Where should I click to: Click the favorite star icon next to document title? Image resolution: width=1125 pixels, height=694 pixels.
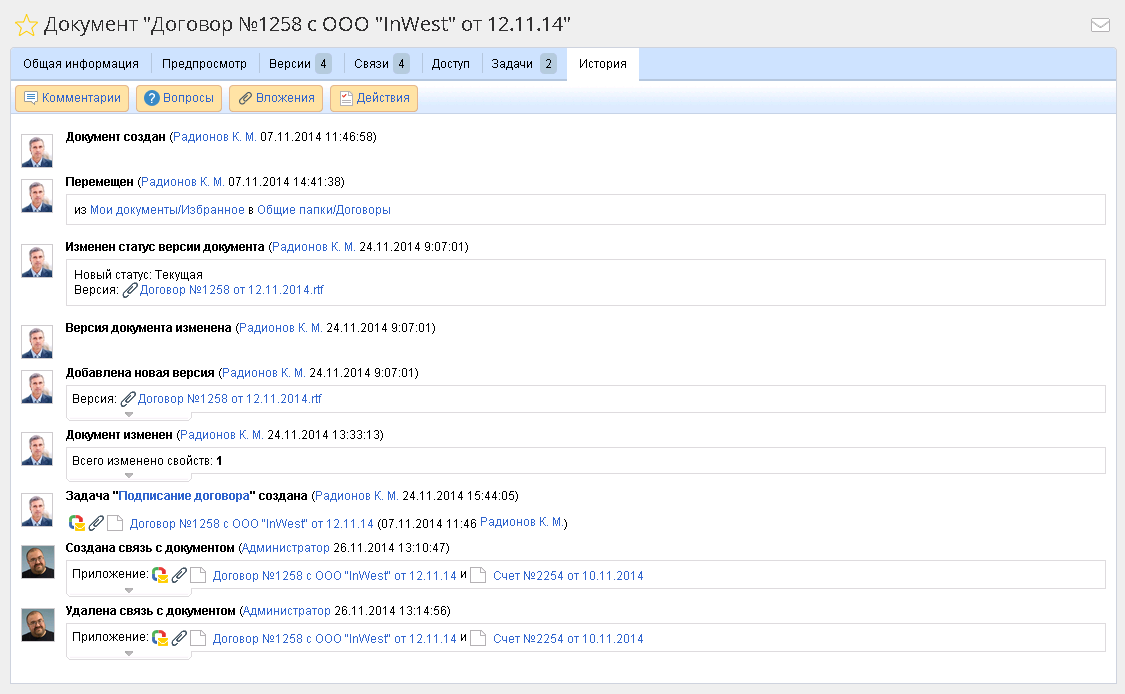26,25
